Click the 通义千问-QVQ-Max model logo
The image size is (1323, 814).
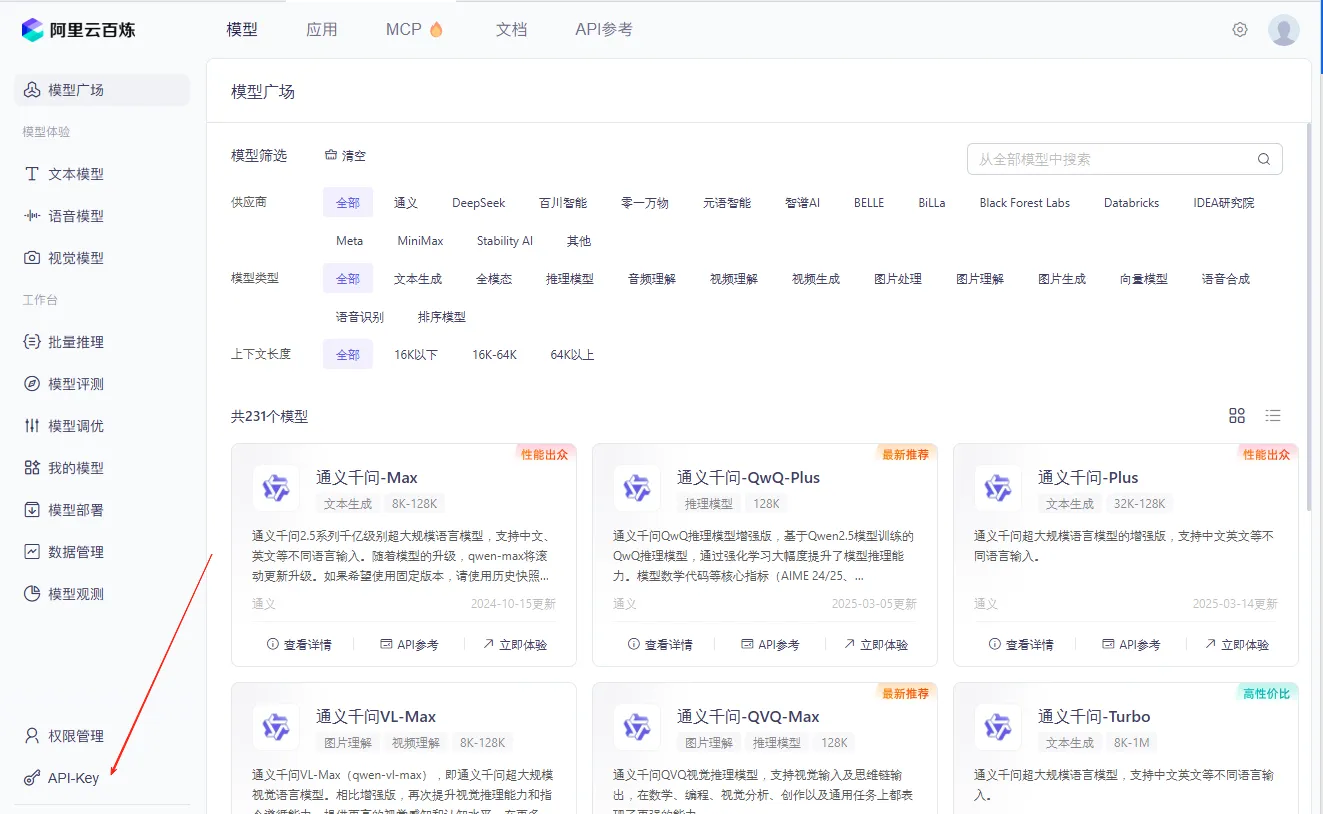click(x=637, y=727)
